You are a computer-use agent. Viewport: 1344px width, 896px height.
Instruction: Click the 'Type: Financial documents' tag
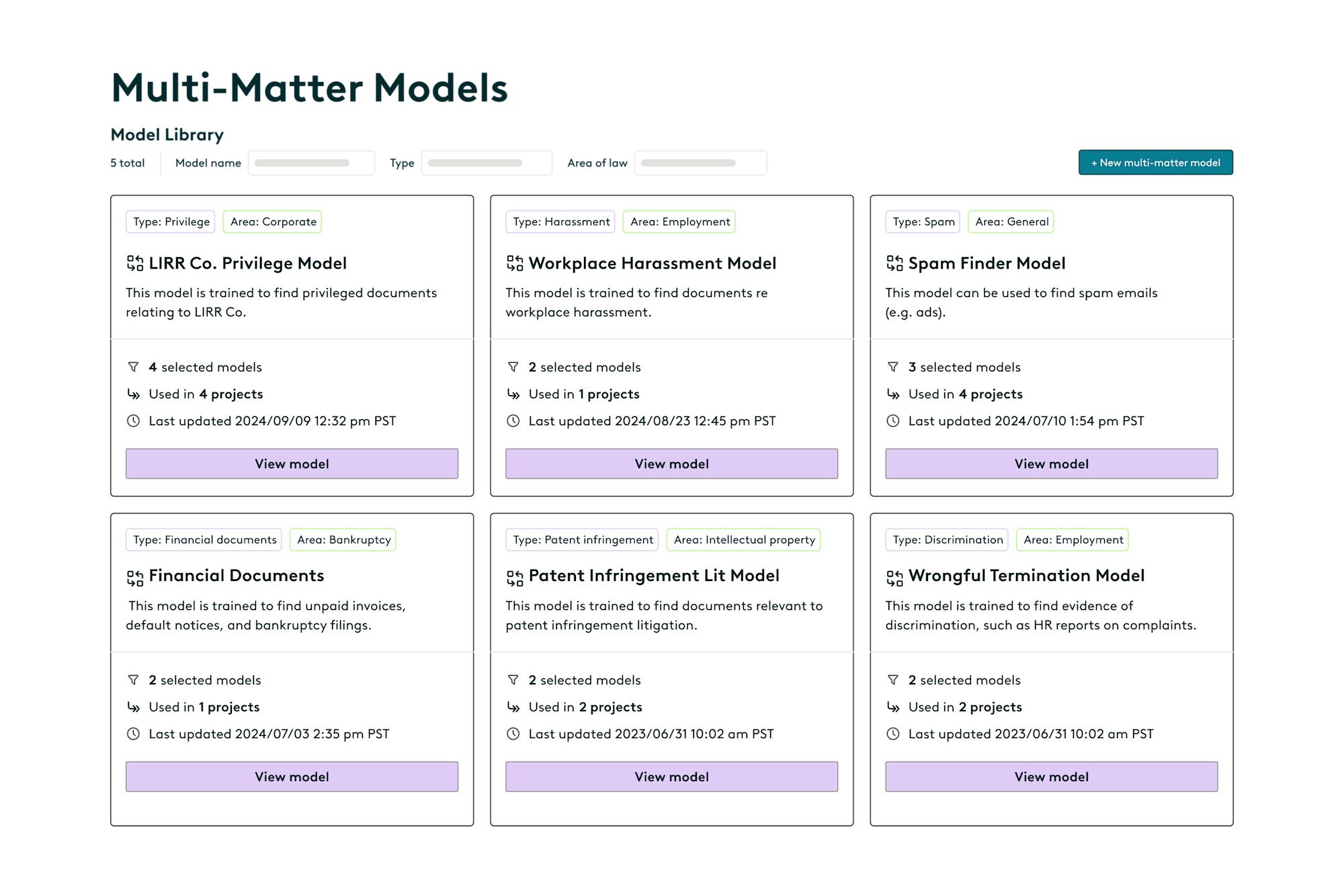(204, 540)
